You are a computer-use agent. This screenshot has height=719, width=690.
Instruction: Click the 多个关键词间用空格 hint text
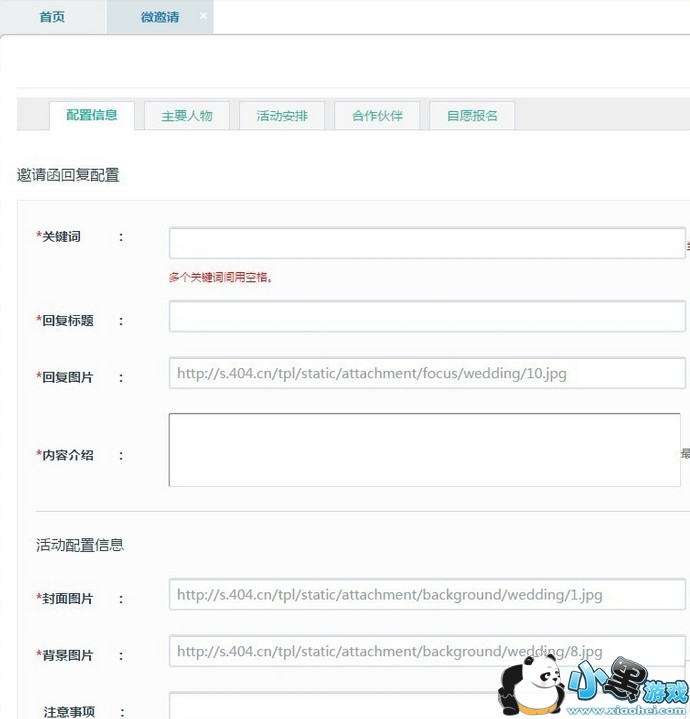[221, 277]
